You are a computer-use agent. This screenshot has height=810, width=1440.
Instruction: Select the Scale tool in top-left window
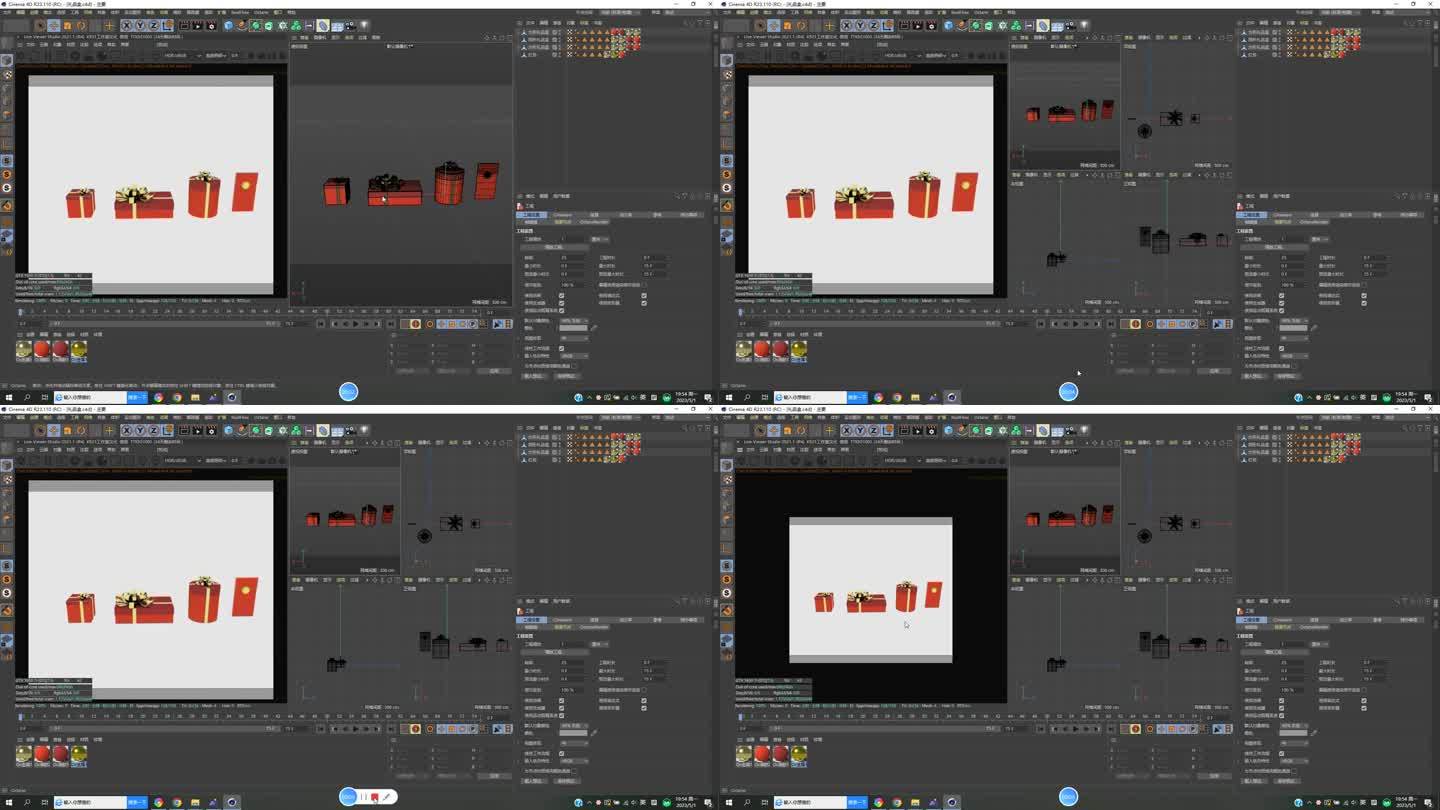pos(67,26)
